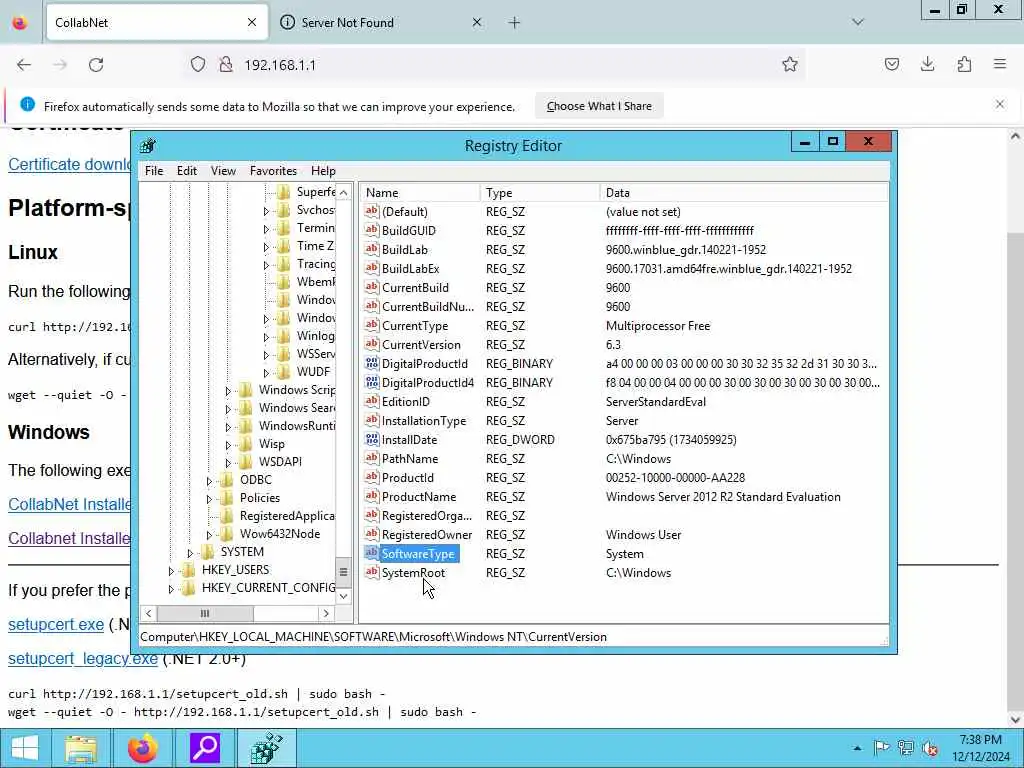
Task: Open a new Firefox tab
Action: (x=515, y=23)
